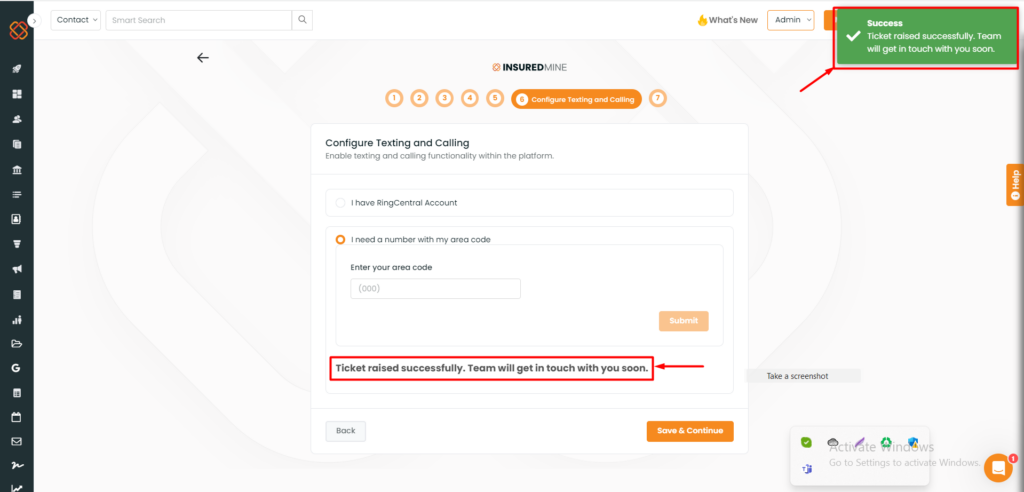Click the funnel pipeline sidebar icon

[17, 244]
